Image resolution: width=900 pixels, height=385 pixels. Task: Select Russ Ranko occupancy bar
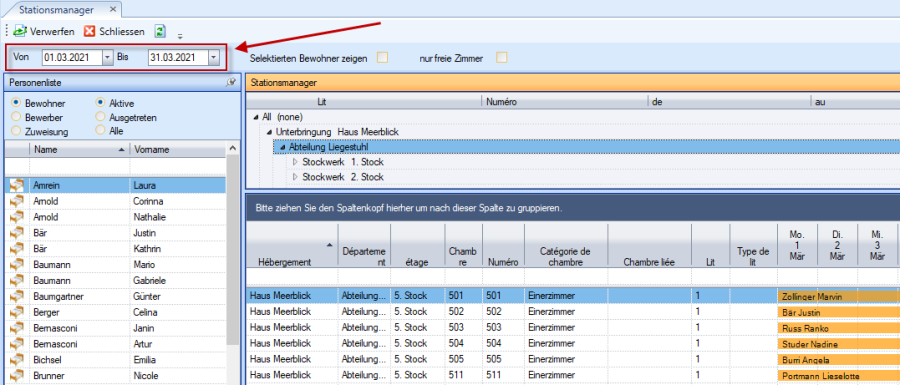[x=839, y=328]
